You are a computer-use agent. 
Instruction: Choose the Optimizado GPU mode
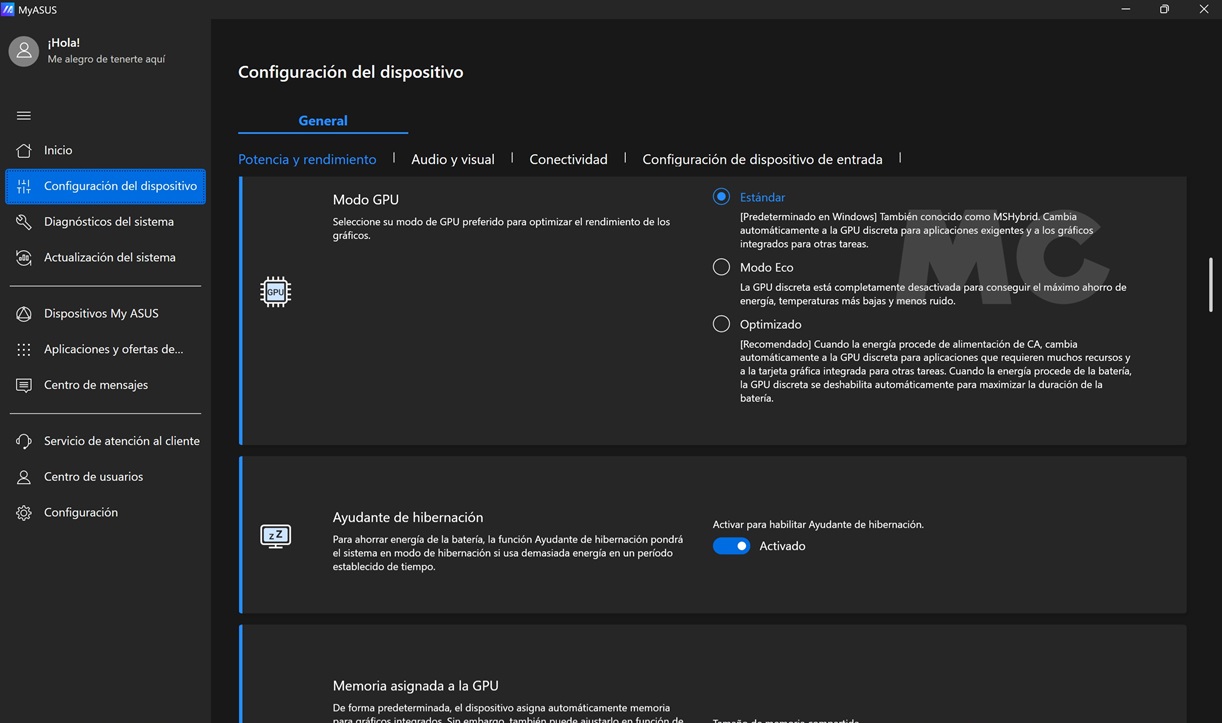[x=721, y=324]
